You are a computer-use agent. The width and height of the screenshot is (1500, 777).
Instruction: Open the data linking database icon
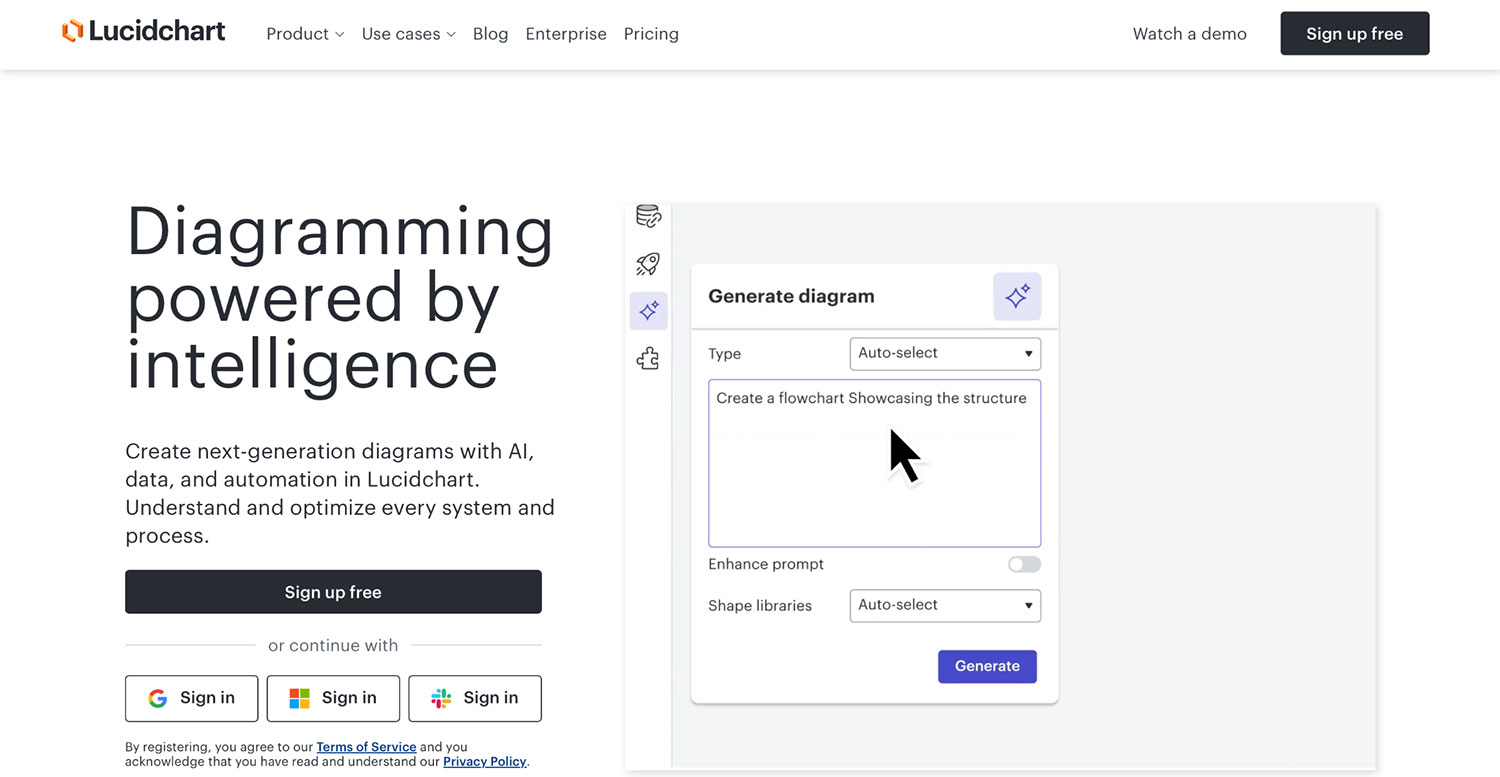647,215
